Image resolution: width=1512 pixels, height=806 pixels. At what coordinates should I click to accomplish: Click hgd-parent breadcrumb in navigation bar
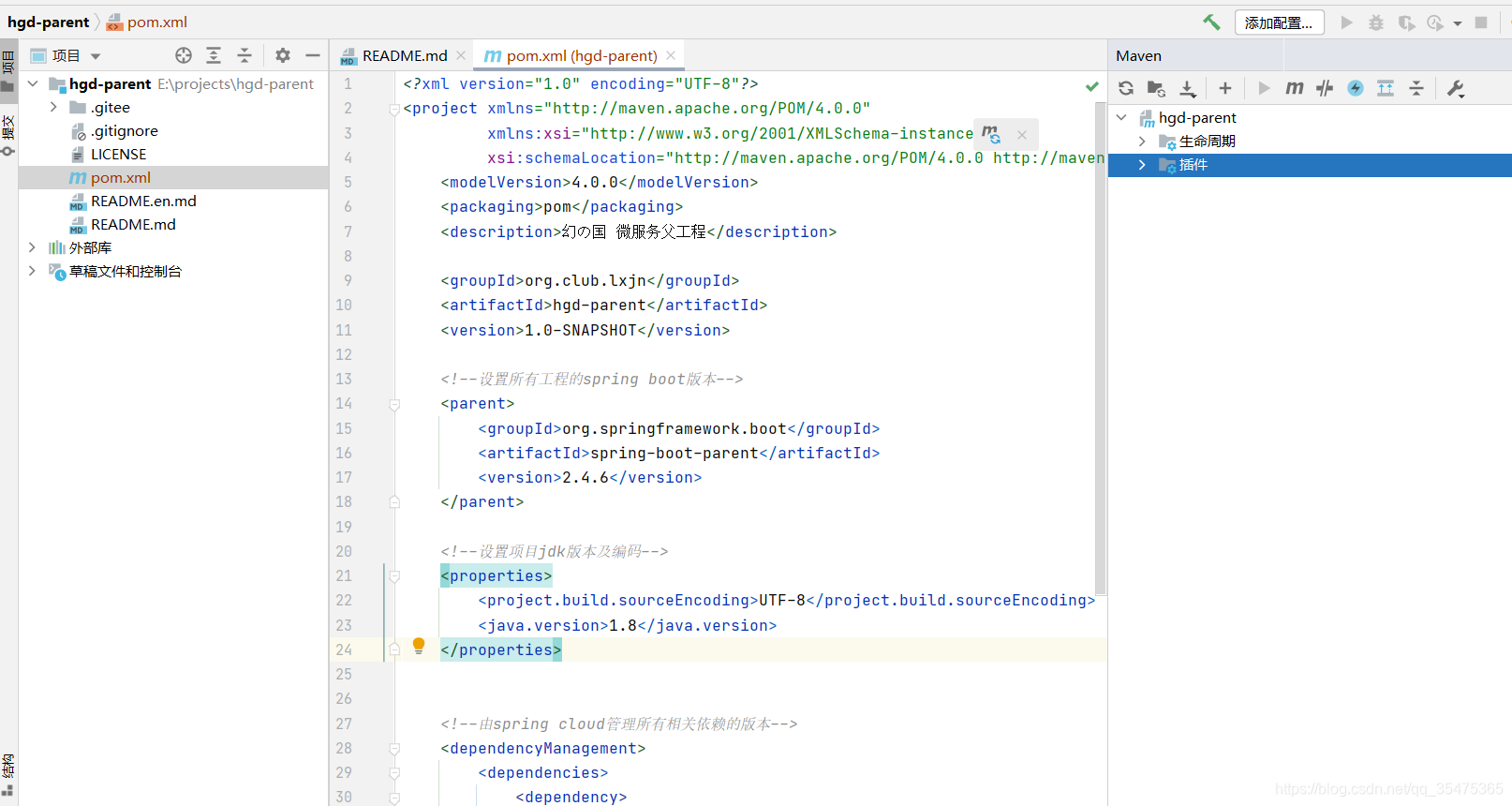(49, 22)
